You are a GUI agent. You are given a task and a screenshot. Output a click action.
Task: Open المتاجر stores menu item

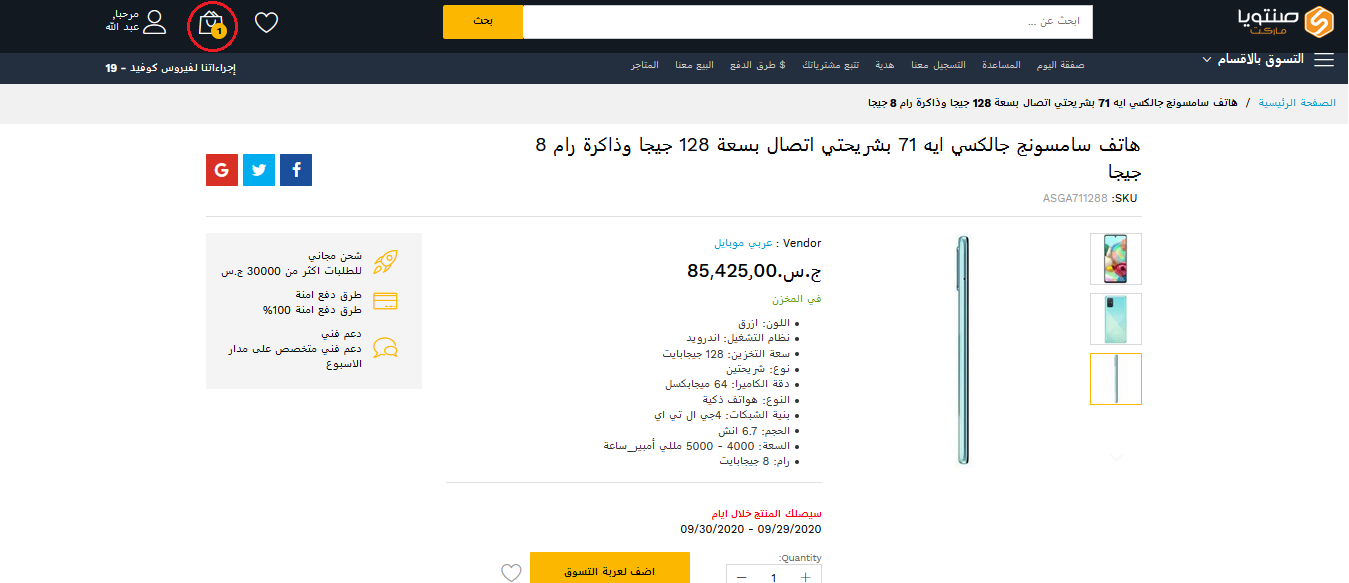645,65
